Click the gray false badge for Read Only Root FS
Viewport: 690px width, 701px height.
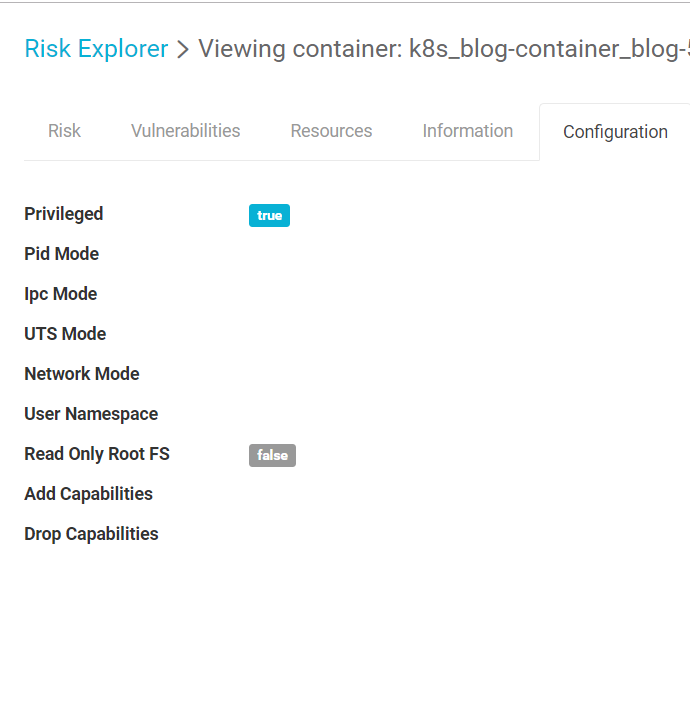pyautogui.click(x=272, y=455)
